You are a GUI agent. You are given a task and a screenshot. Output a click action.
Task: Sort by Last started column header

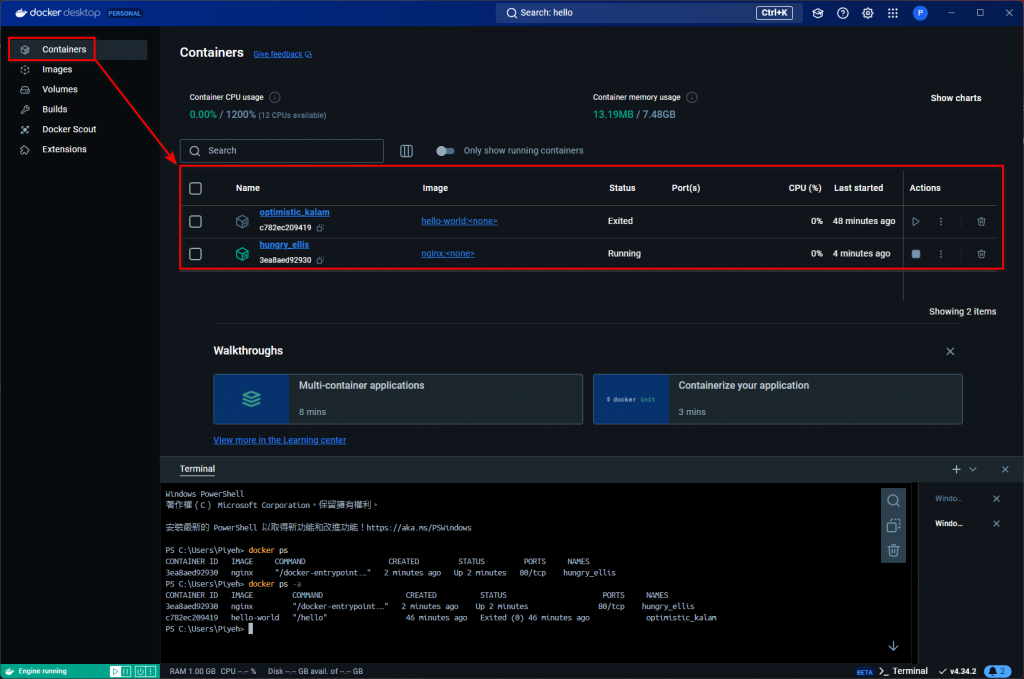click(x=858, y=188)
